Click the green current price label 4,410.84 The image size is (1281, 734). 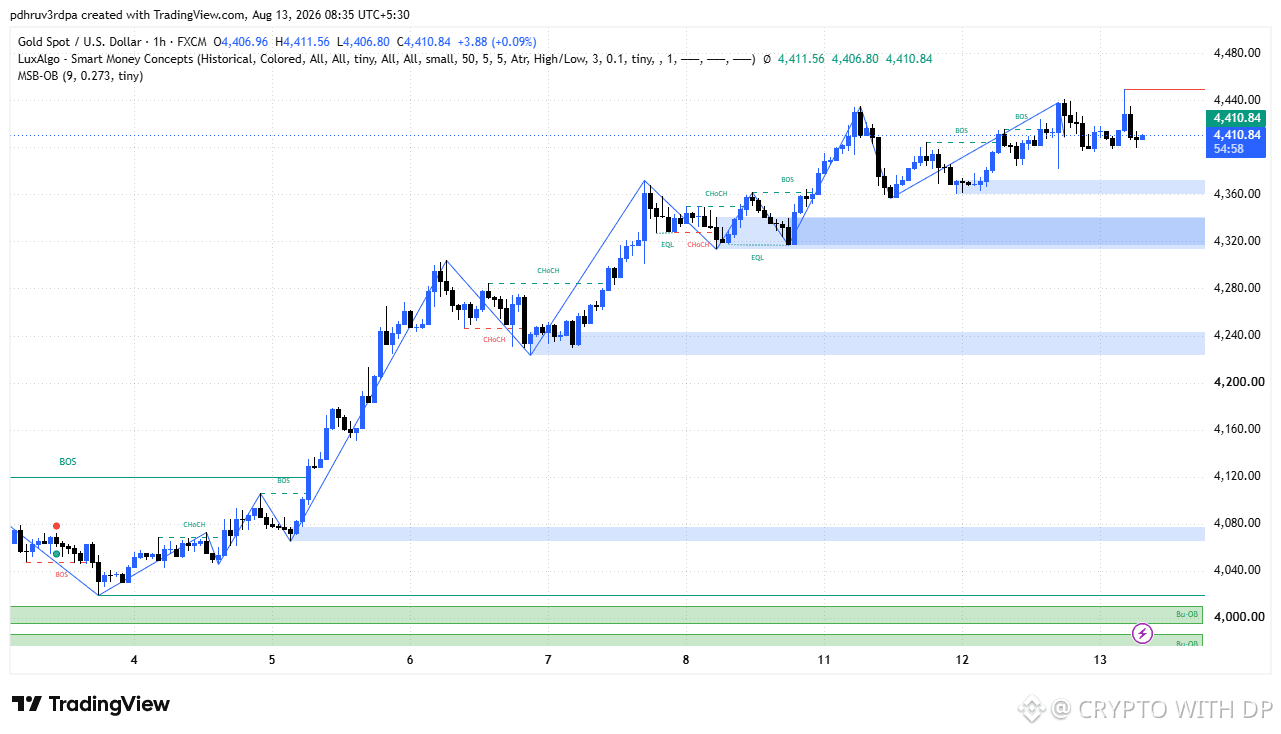1236,118
